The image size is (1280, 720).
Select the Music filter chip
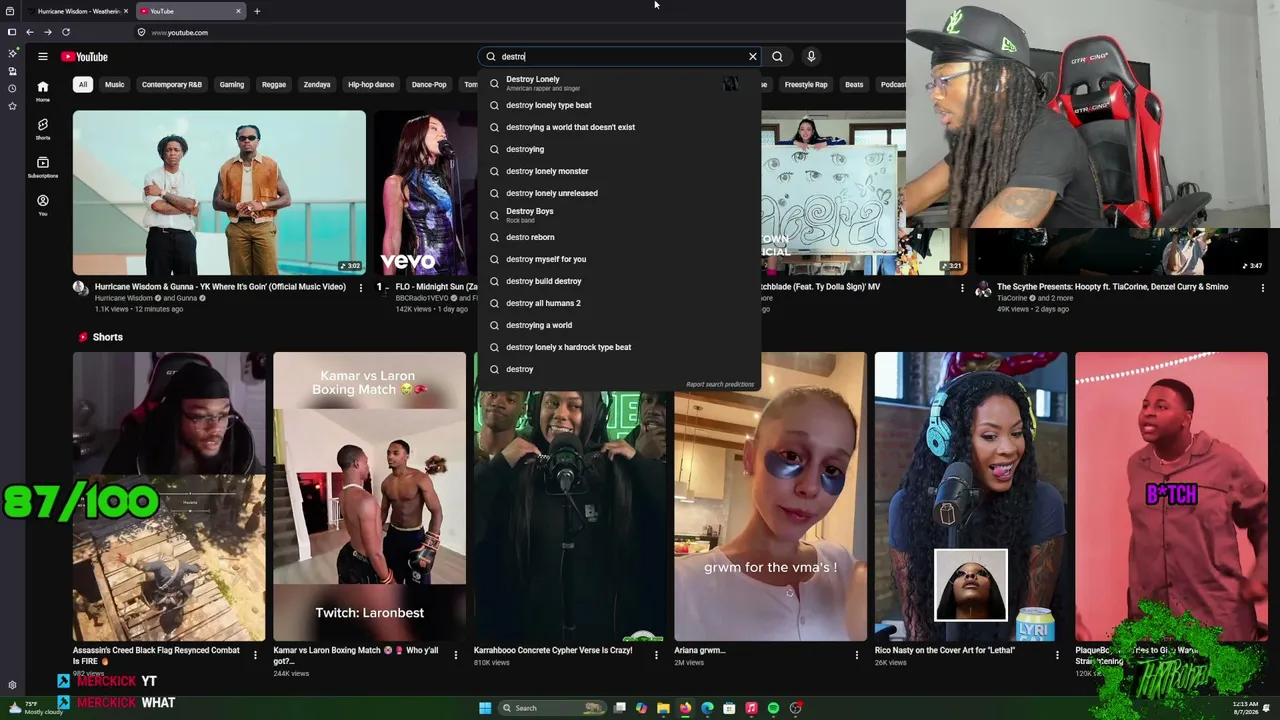115,85
